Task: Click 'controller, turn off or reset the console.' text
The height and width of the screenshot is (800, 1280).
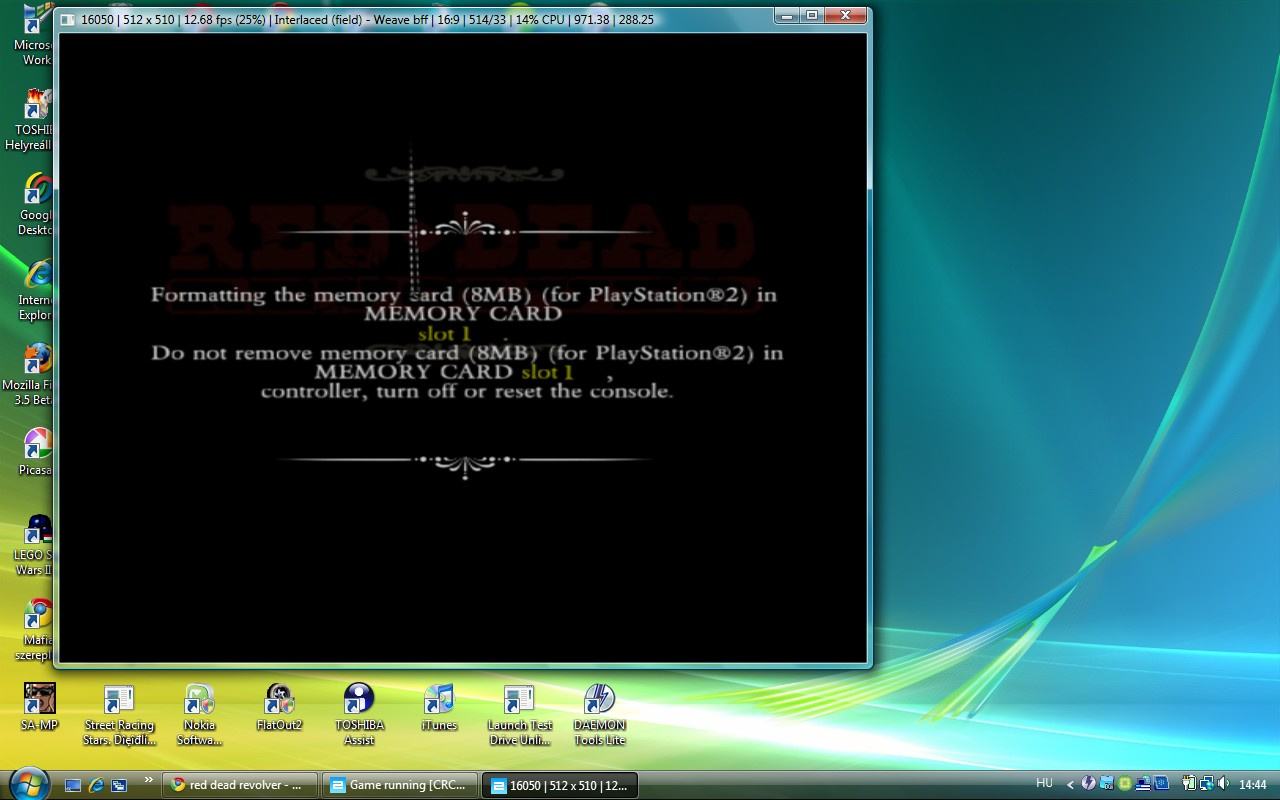Action: [467, 391]
